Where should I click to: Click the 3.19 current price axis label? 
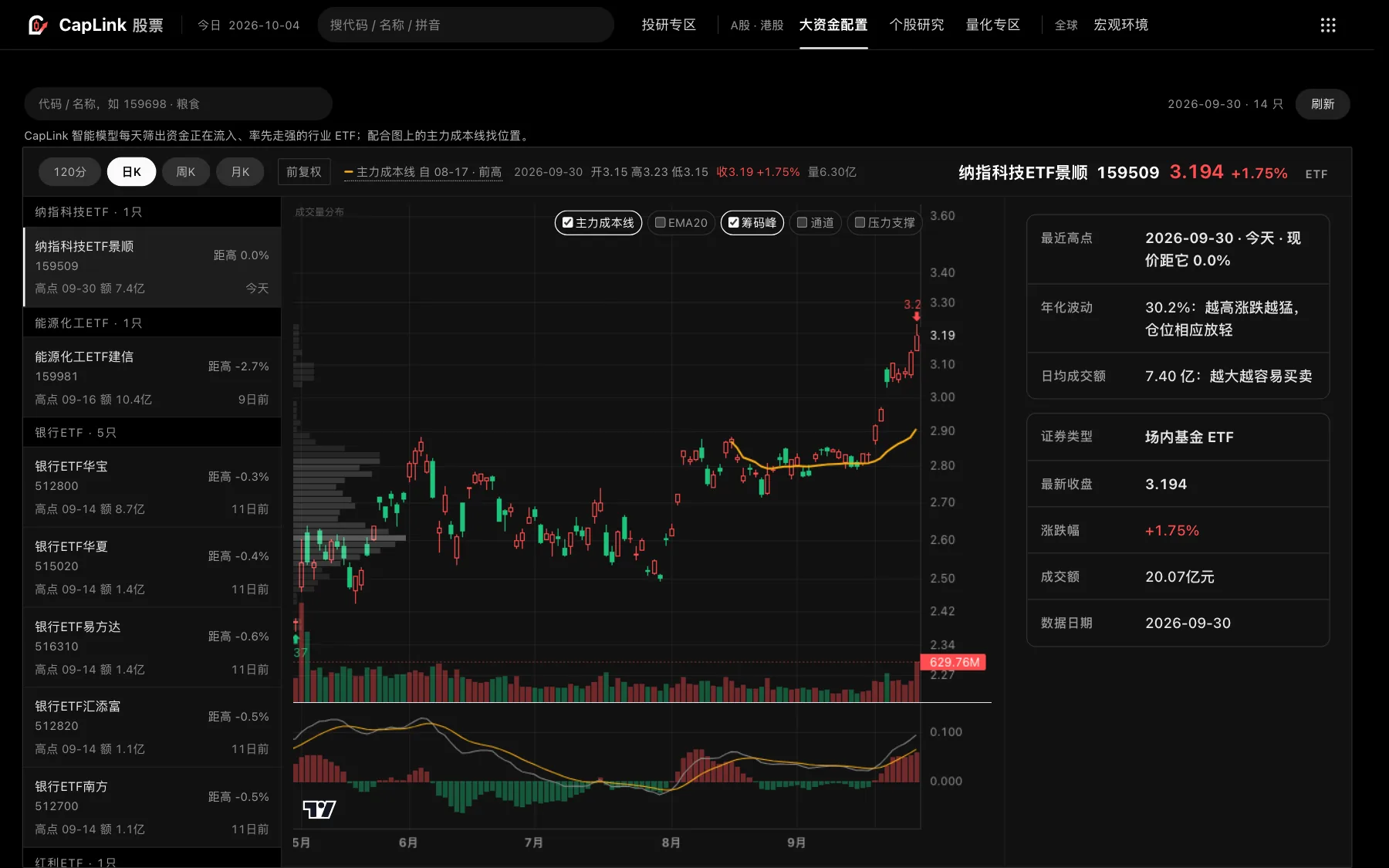[942, 335]
